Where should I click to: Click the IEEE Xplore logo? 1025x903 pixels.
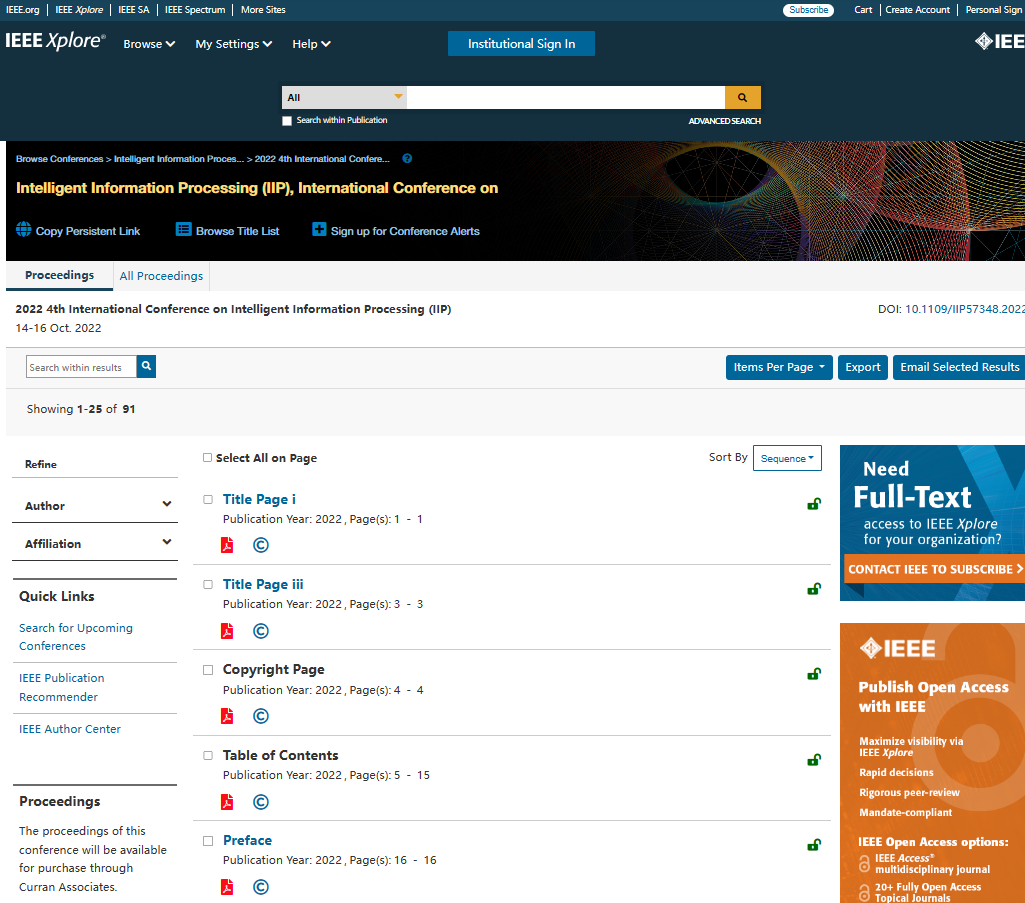[x=56, y=41]
